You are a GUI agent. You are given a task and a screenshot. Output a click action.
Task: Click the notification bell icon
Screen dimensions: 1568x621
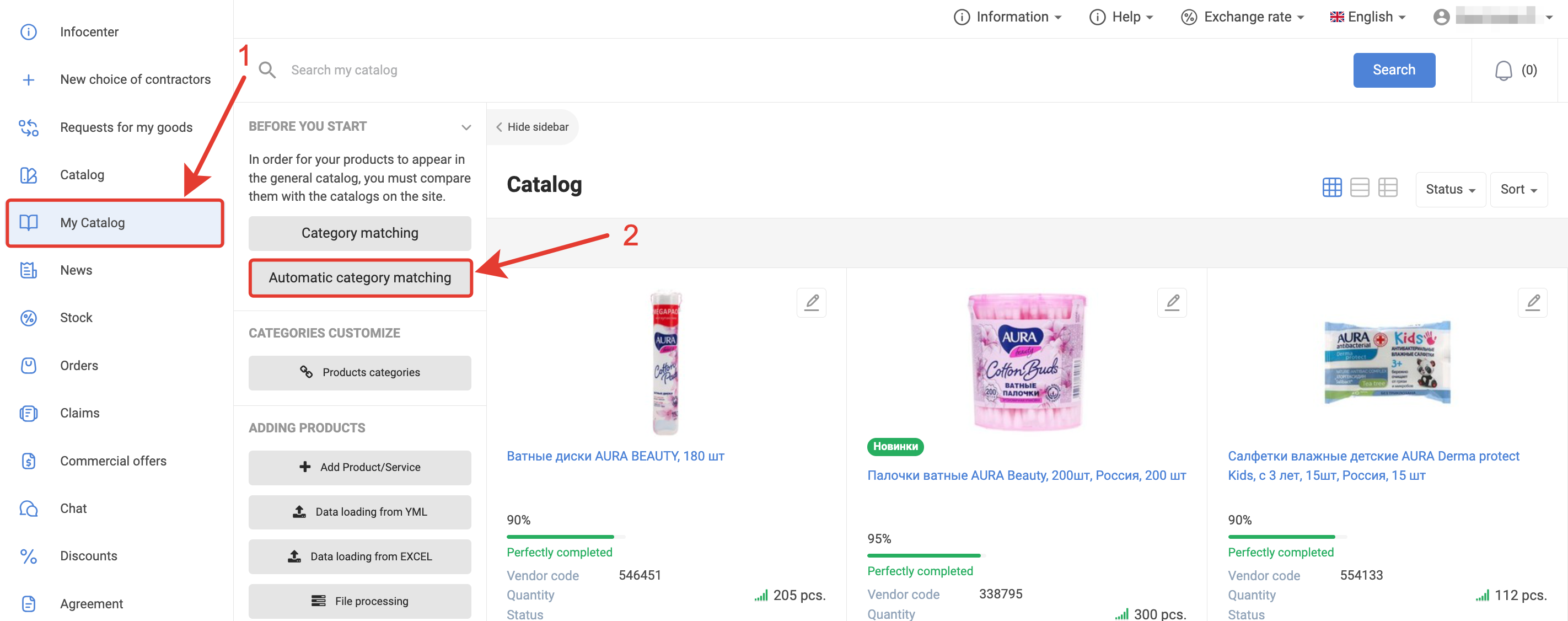(x=1503, y=71)
